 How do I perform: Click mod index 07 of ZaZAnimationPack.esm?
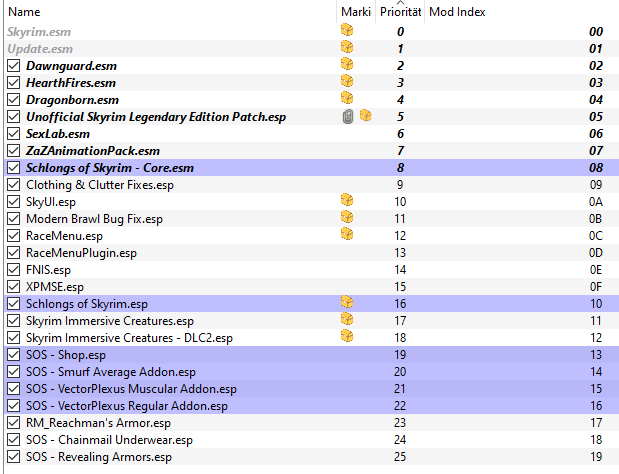point(596,150)
